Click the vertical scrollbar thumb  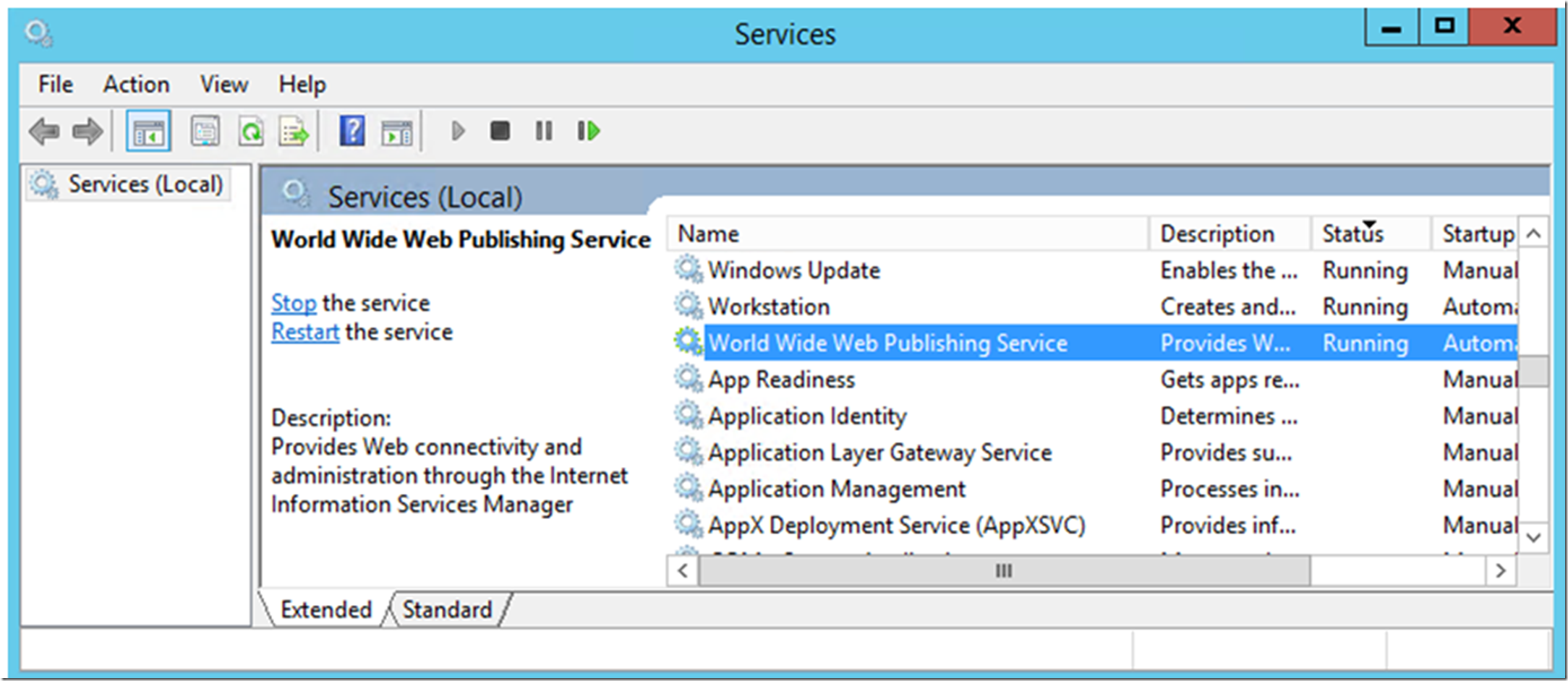click(1533, 371)
